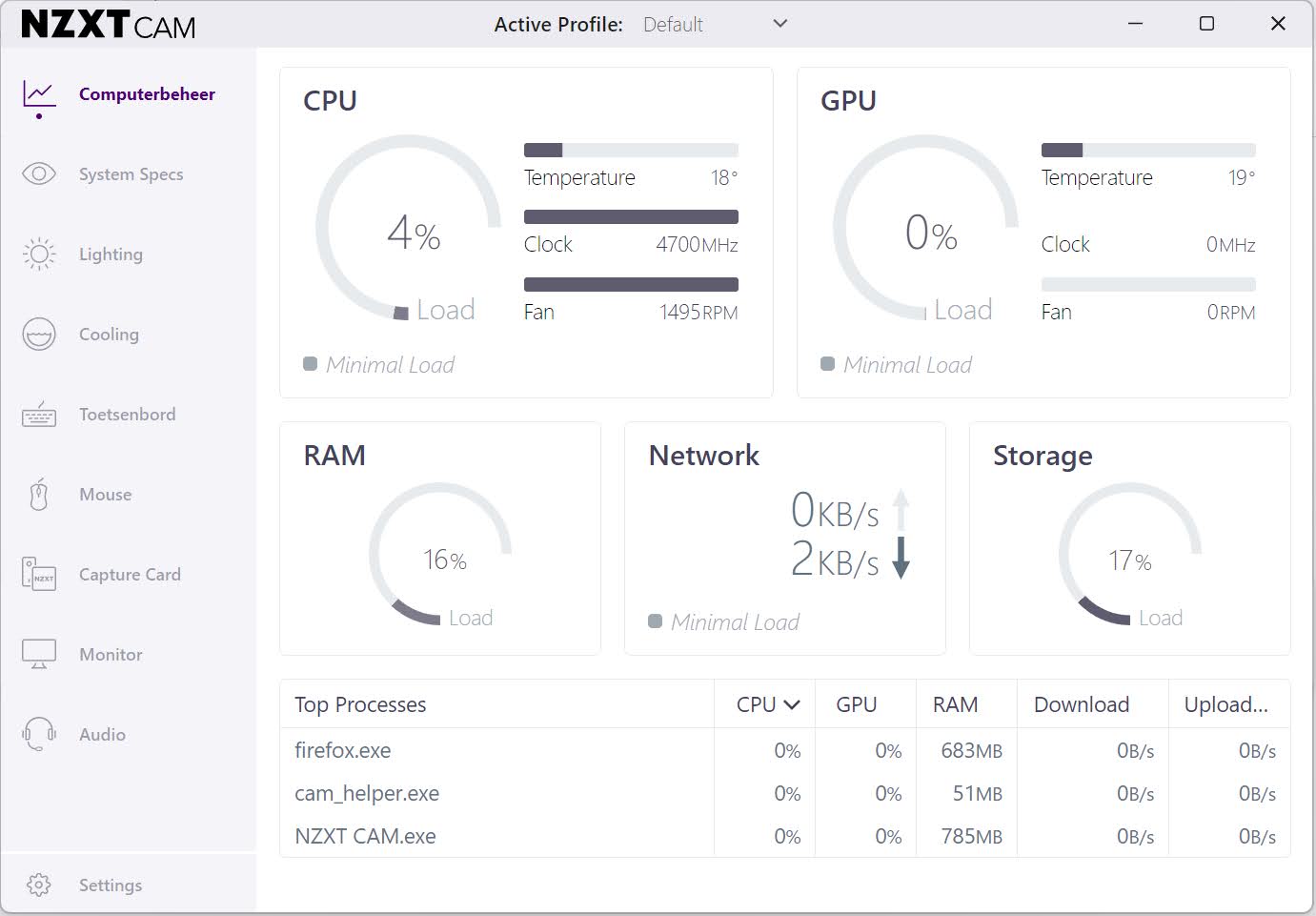Click the System Specs eye icon
This screenshot has width=1316, height=916.
pos(39,173)
